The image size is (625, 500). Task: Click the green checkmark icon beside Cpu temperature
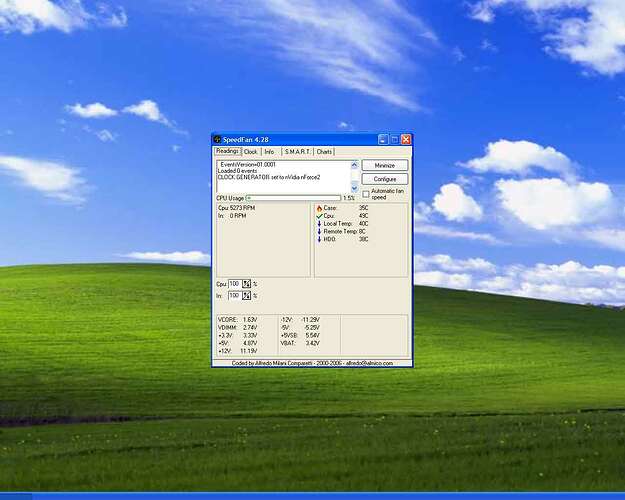[319, 216]
